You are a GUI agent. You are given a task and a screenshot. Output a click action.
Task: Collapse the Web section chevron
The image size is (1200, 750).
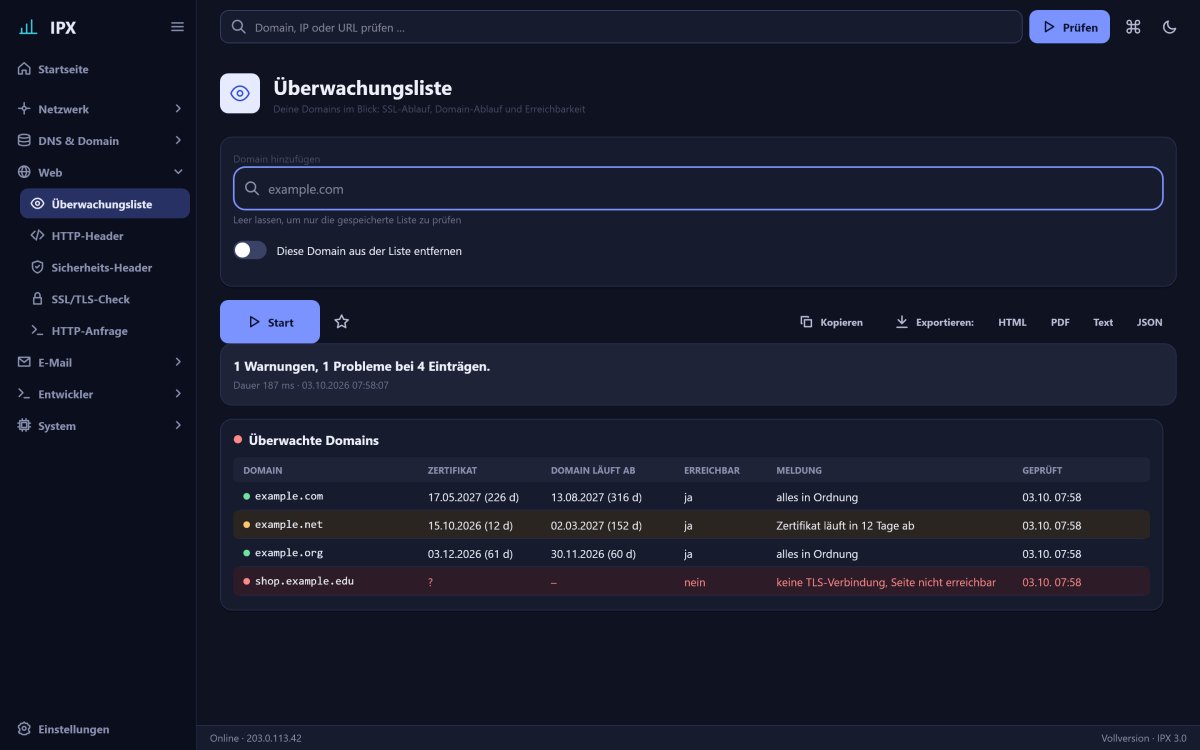click(178, 172)
